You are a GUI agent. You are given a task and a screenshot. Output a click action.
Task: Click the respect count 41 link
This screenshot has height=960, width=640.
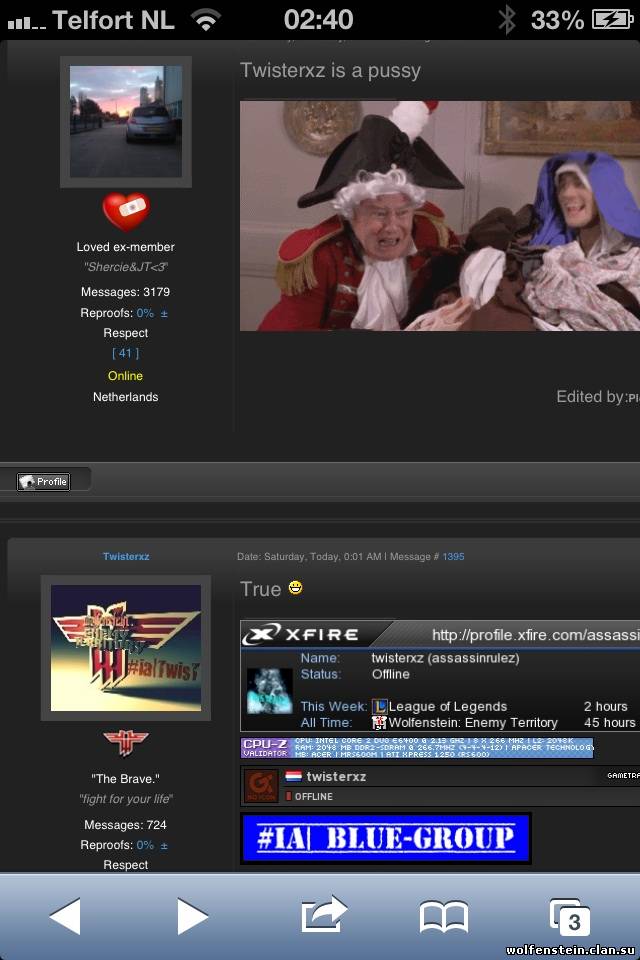(126, 353)
